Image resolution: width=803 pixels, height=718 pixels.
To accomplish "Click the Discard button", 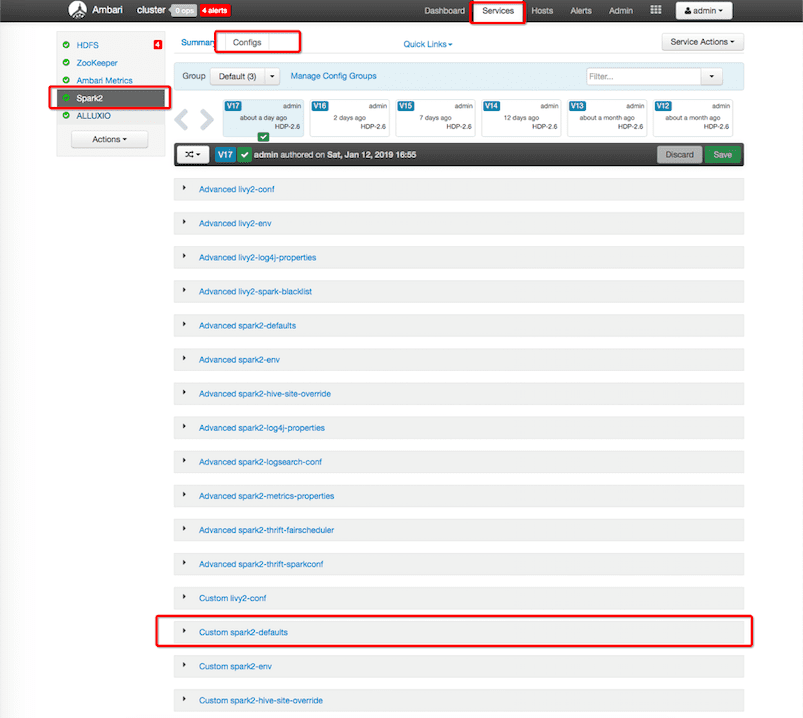I will click(679, 155).
